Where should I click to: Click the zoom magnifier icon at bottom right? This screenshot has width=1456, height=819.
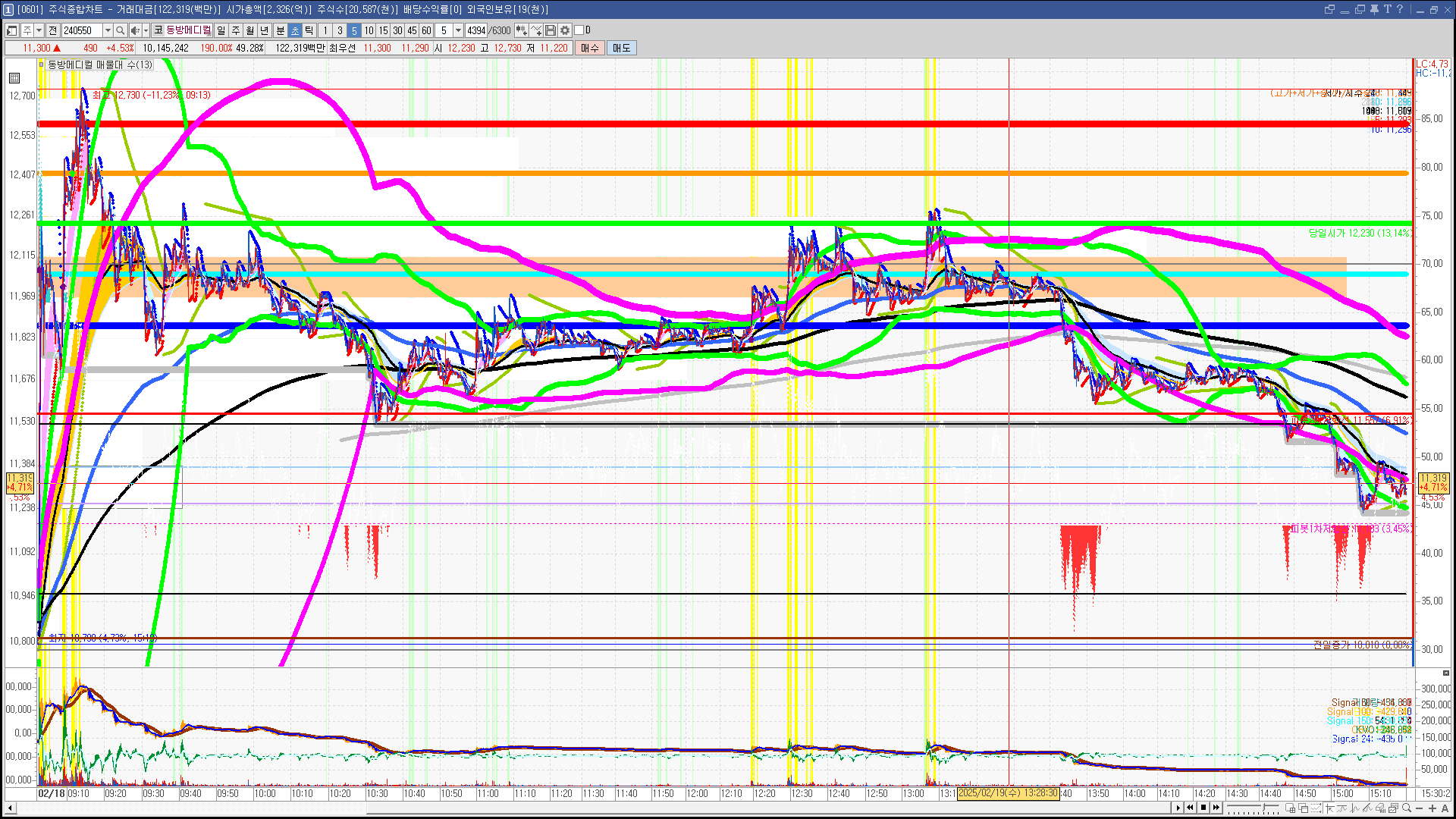[x=1407, y=808]
